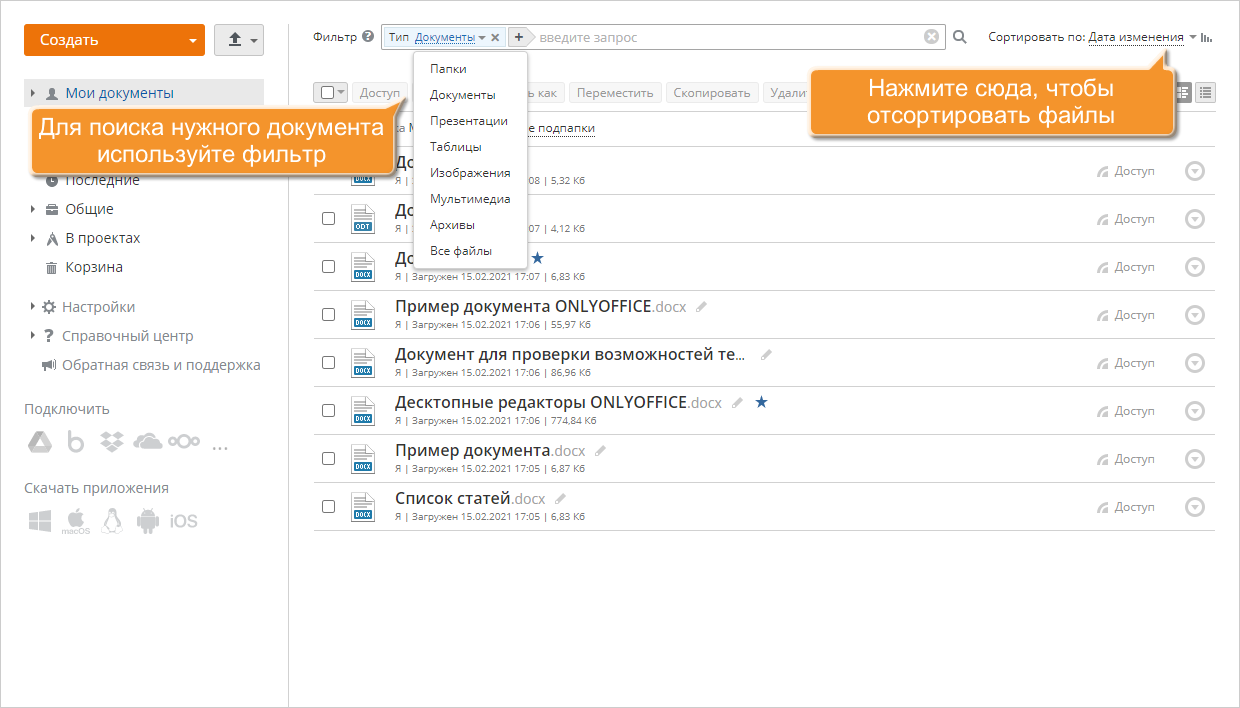Choose Все файлы in type filter menu
Image resolution: width=1240 pixels, height=708 pixels.
[461, 251]
